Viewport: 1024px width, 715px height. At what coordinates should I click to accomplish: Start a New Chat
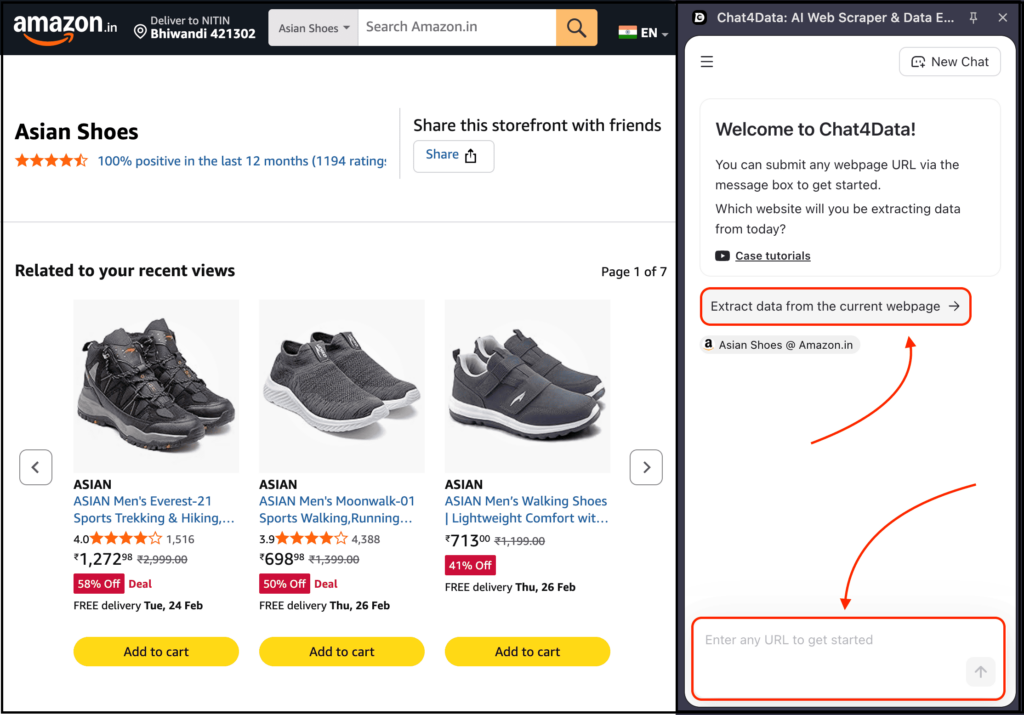click(x=950, y=62)
